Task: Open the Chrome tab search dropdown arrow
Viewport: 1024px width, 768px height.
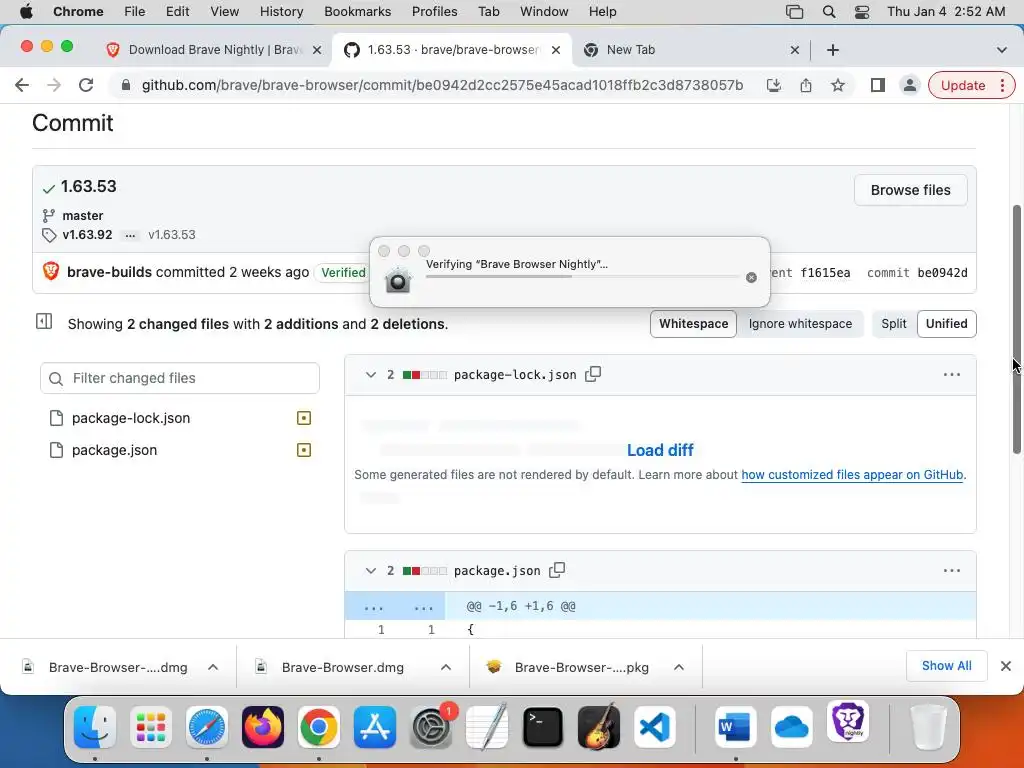Action: (x=1002, y=50)
